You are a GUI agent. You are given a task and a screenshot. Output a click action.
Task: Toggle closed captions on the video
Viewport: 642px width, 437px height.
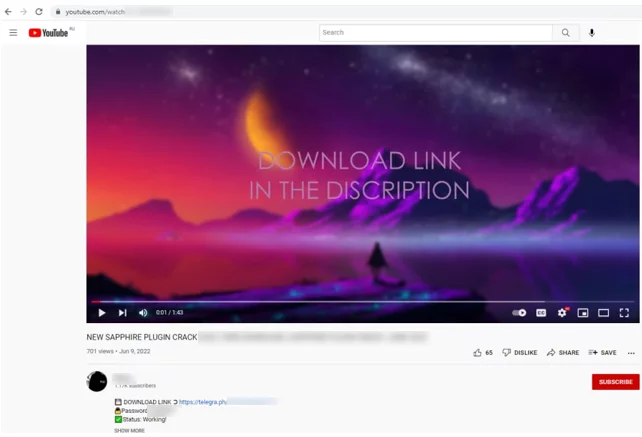tap(541, 313)
